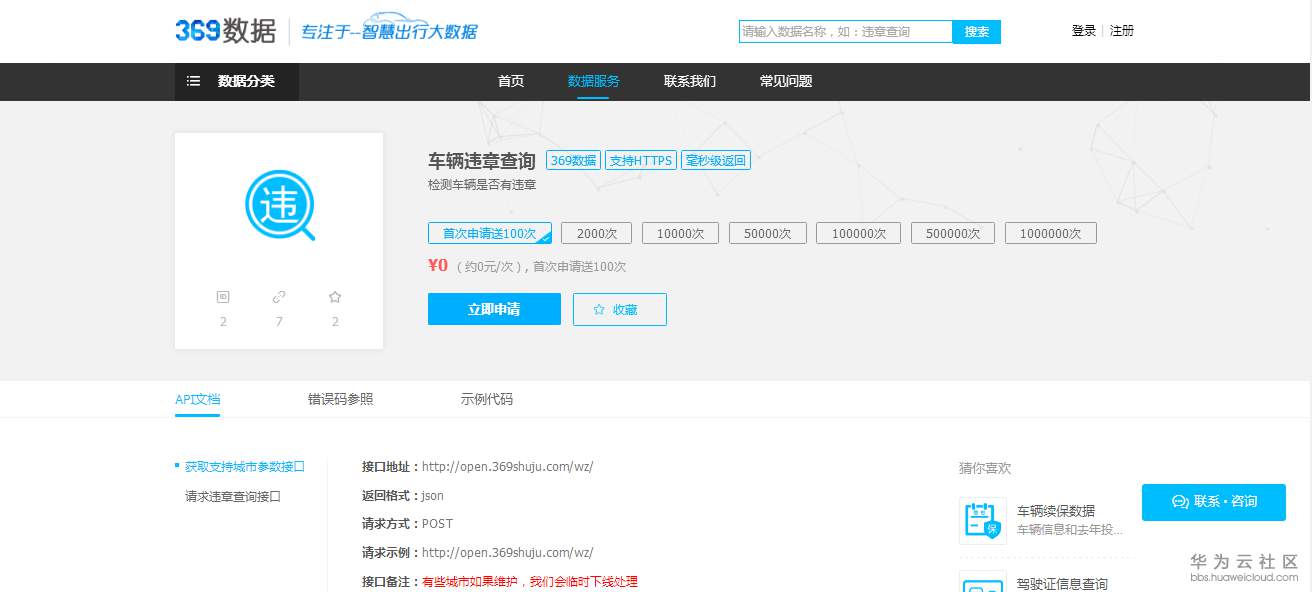
Task: Click the interface address URL after 接口地址
Action: click(x=507, y=466)
